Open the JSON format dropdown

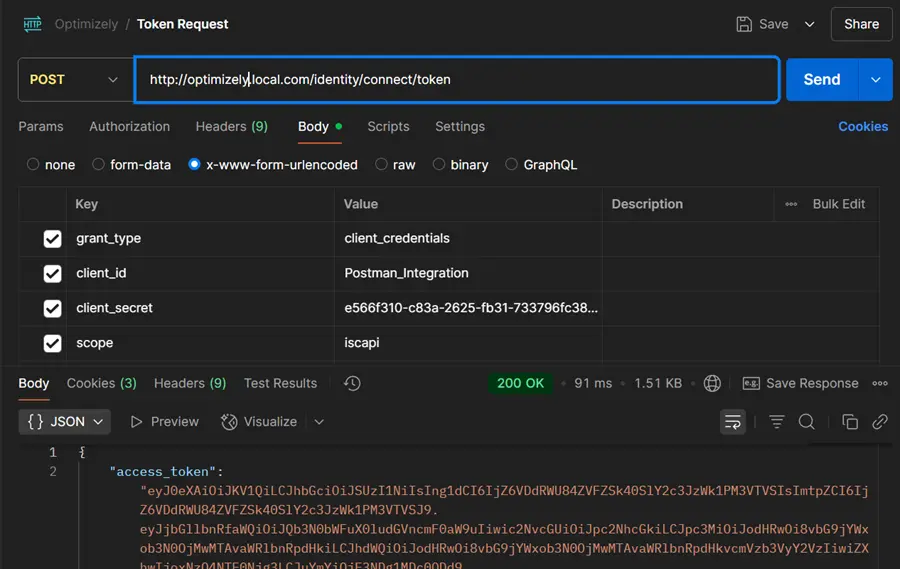click(x=64, y=422)
